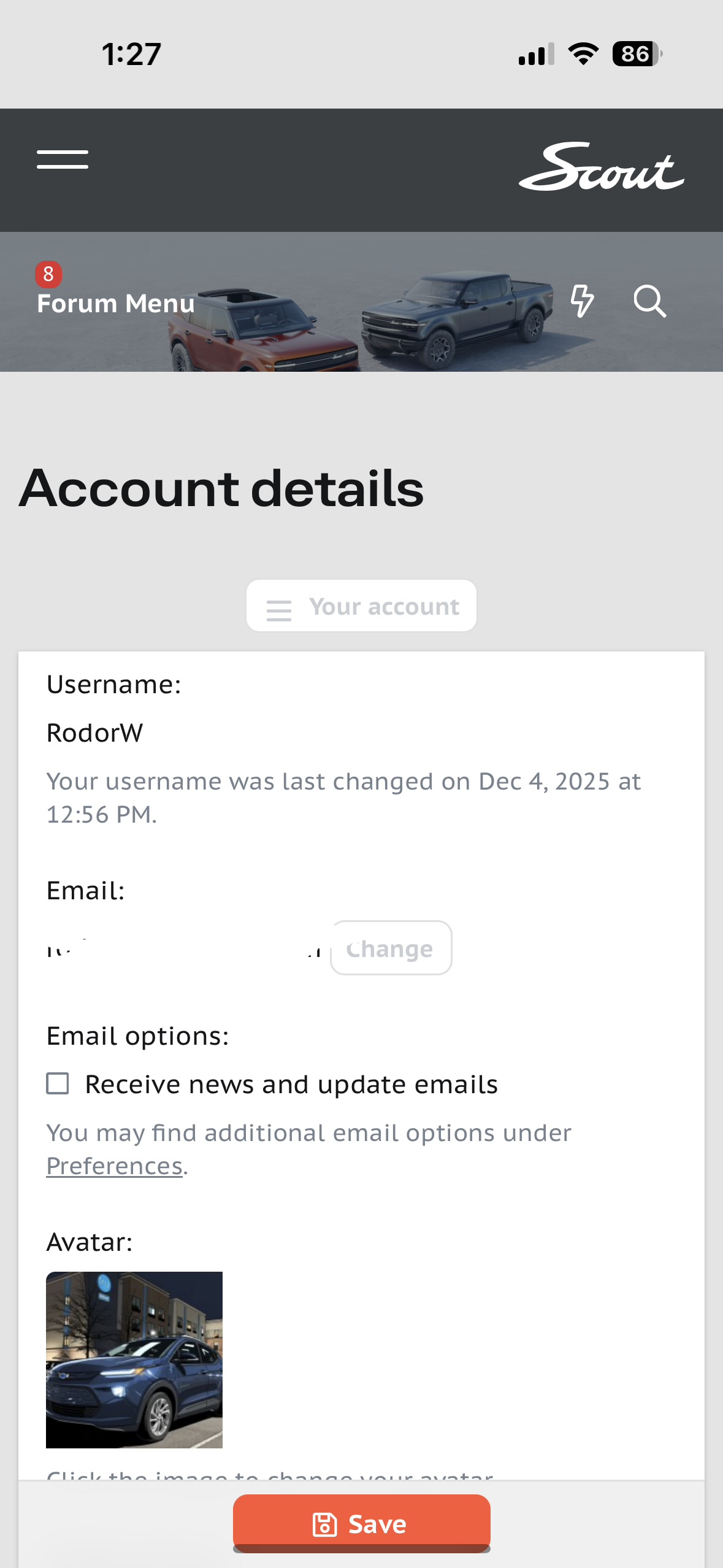Tap the Receive news and update emails label
This screenshot has height=1568, width=723.
[x=291, y=1085]
